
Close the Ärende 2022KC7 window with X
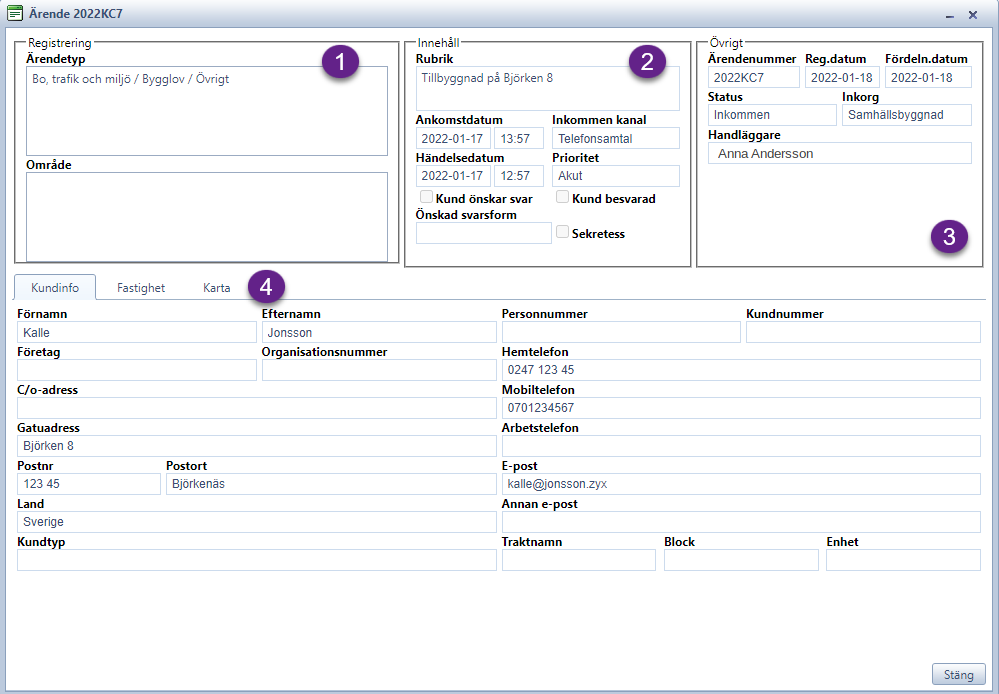[x=973, y=15]
